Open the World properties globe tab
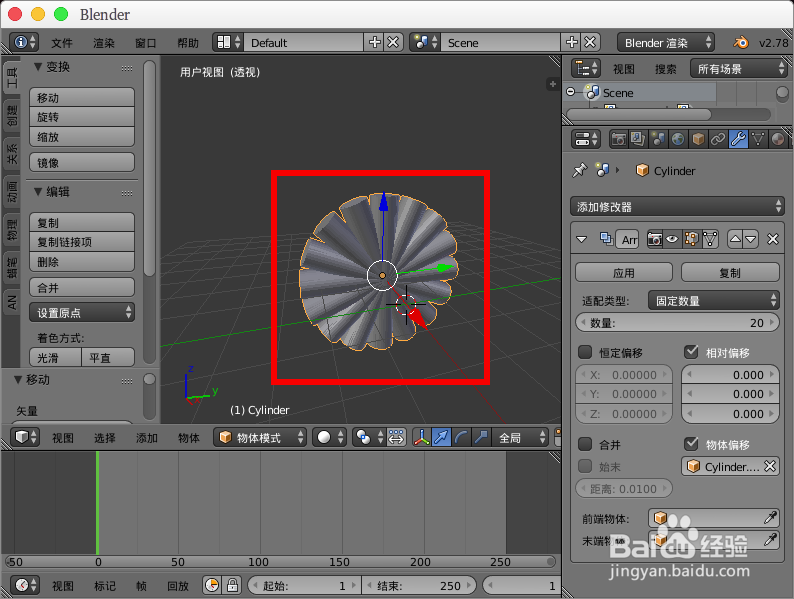This screenshot has height=599, width=794. click(x=678, y=139)
